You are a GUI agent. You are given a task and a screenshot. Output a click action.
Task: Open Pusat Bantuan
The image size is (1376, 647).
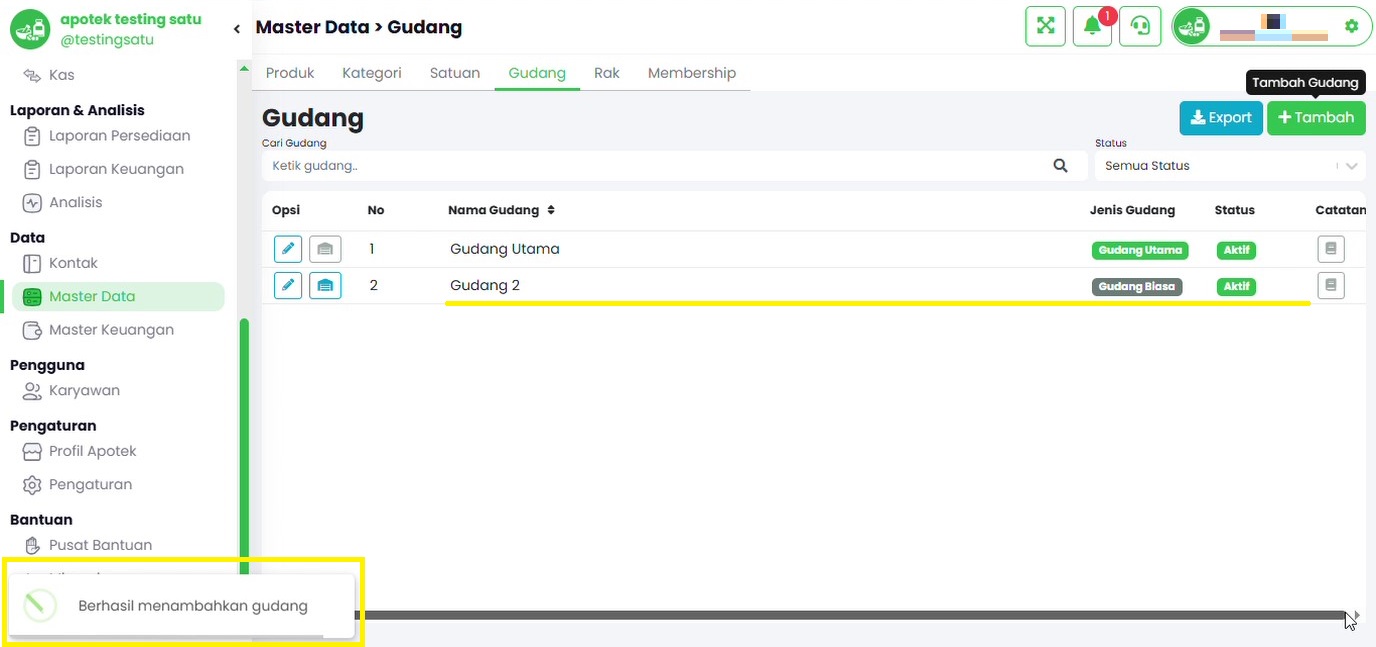[100, 545]
